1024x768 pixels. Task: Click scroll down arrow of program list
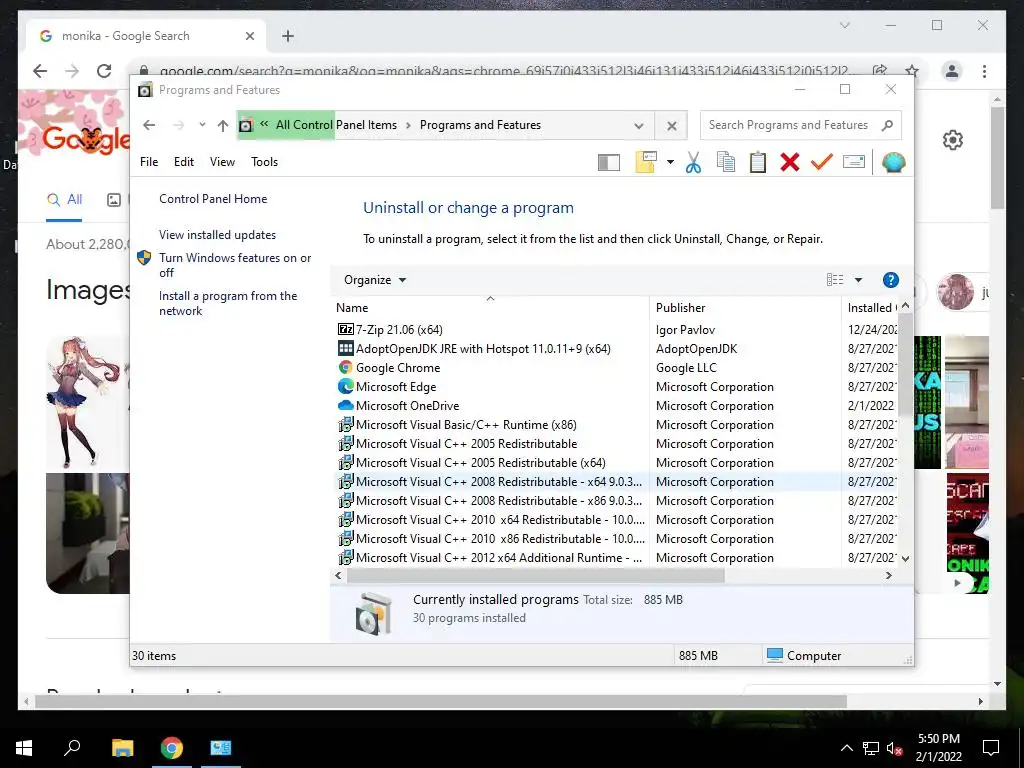pos(905,558)
